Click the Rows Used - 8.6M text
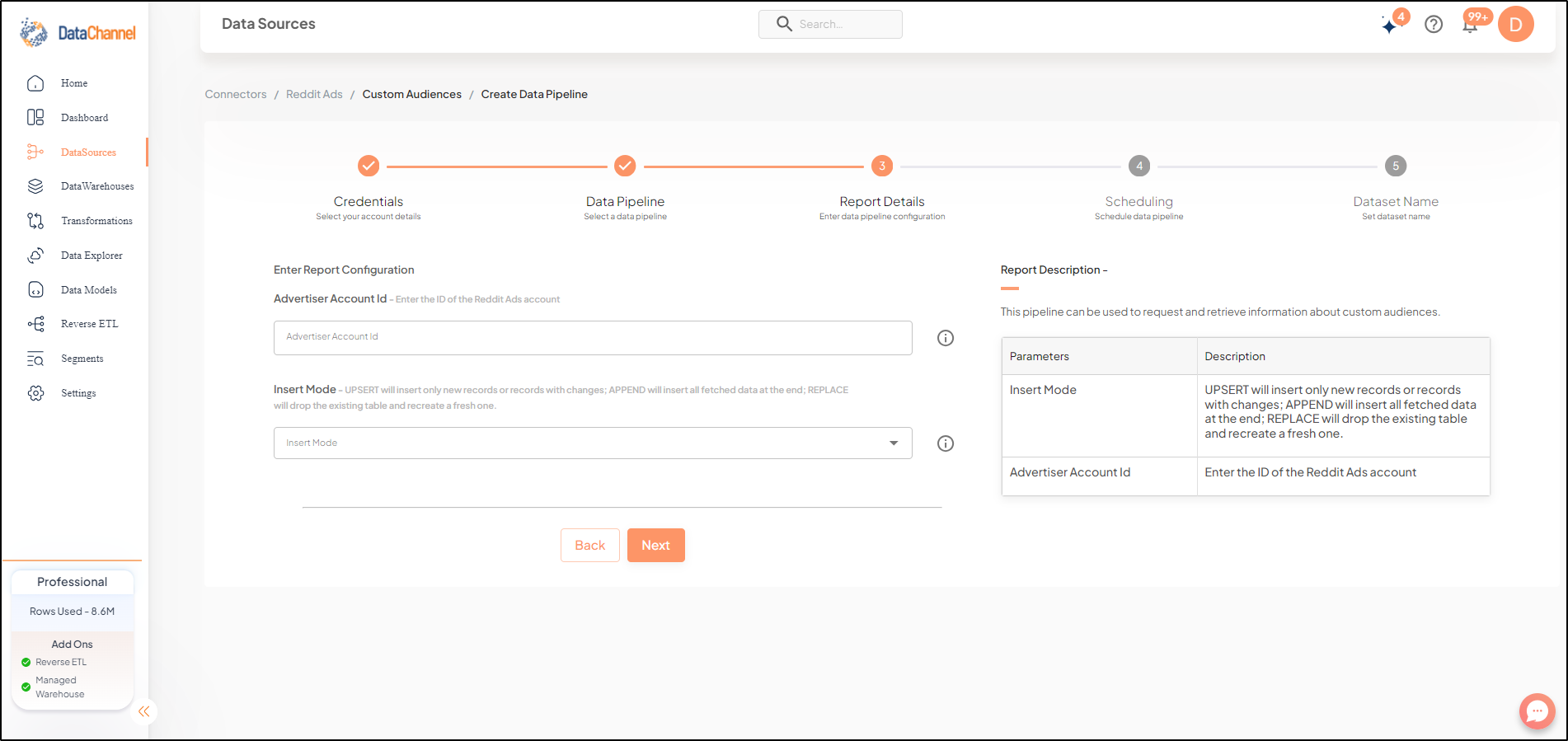Image resolution: width=1568 pixels, height=741 pixels. click(x=73, y=612)
